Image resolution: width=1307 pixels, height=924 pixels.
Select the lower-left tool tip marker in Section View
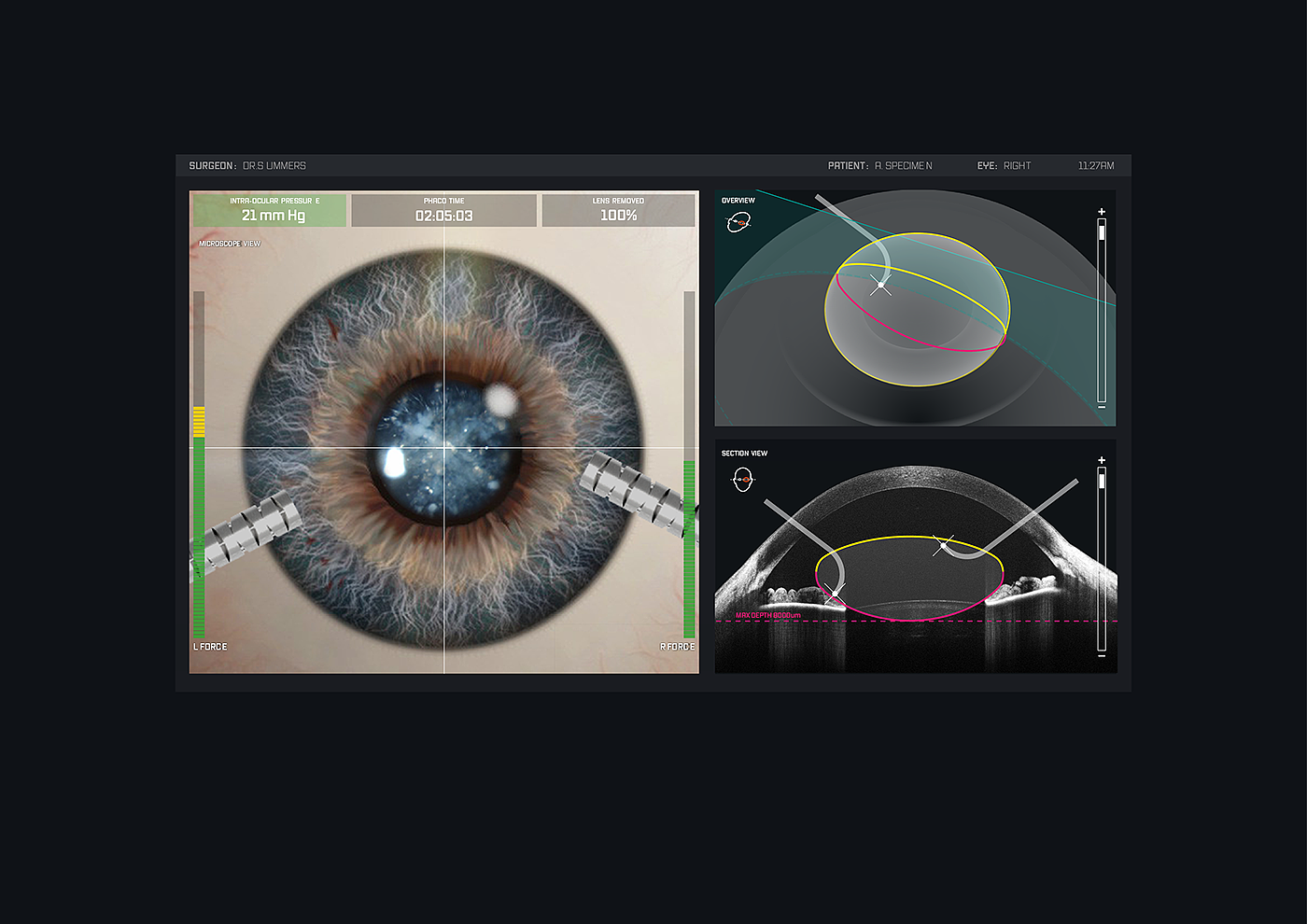(835, 594)
